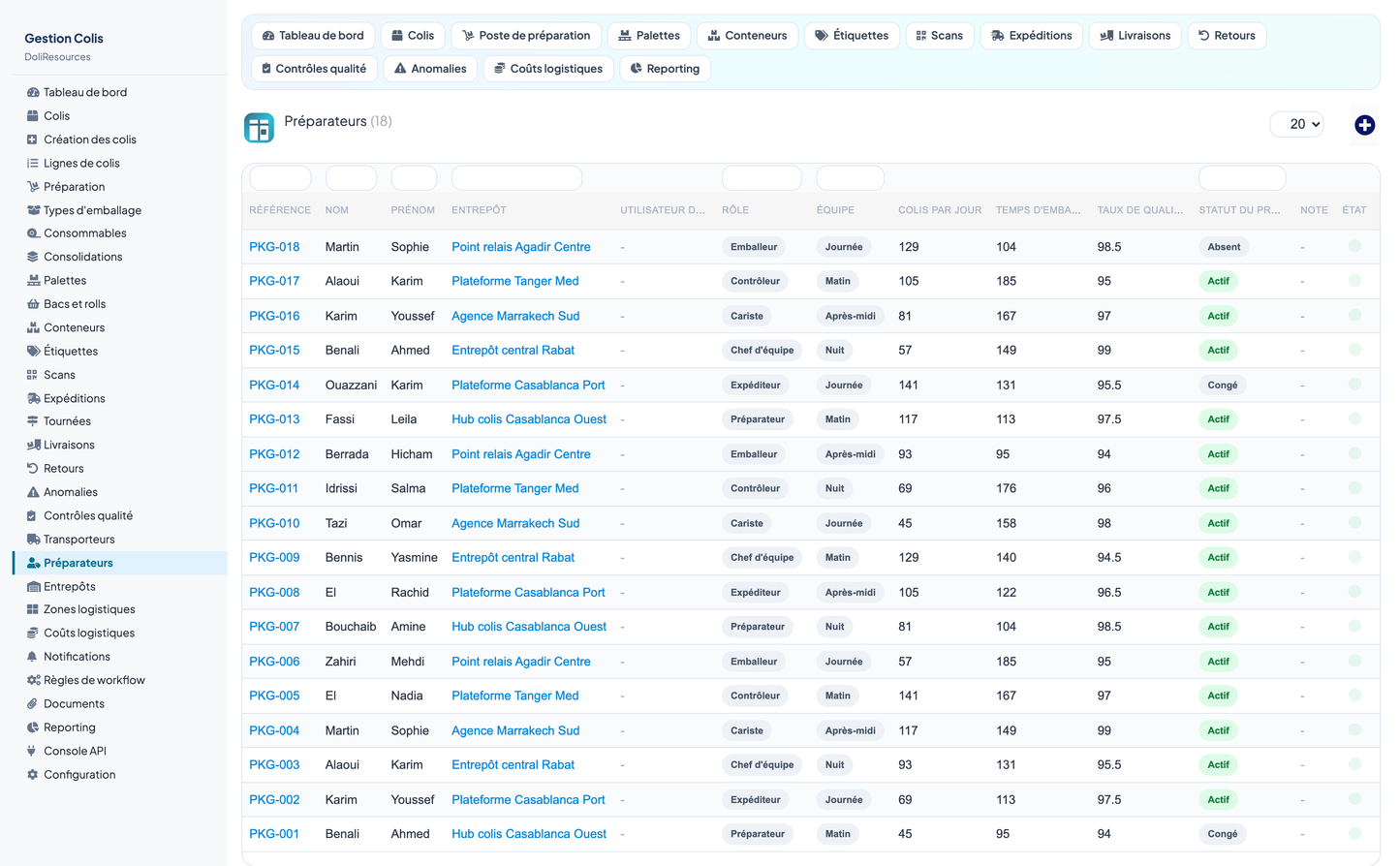Click the Préparation sidebar icon

tap(33, 186)
